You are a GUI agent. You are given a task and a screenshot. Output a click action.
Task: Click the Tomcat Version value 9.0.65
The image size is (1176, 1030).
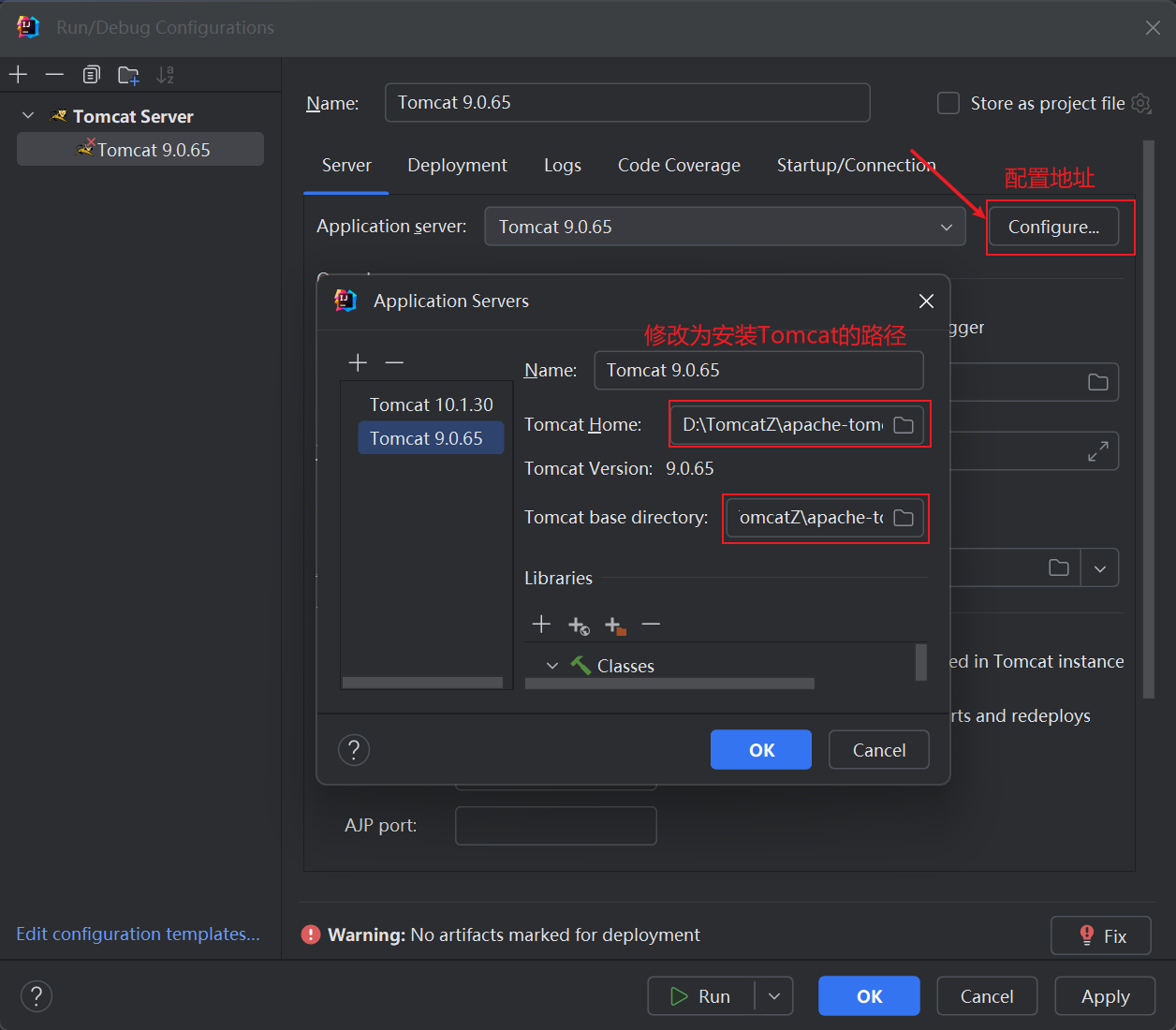(690, 468)
